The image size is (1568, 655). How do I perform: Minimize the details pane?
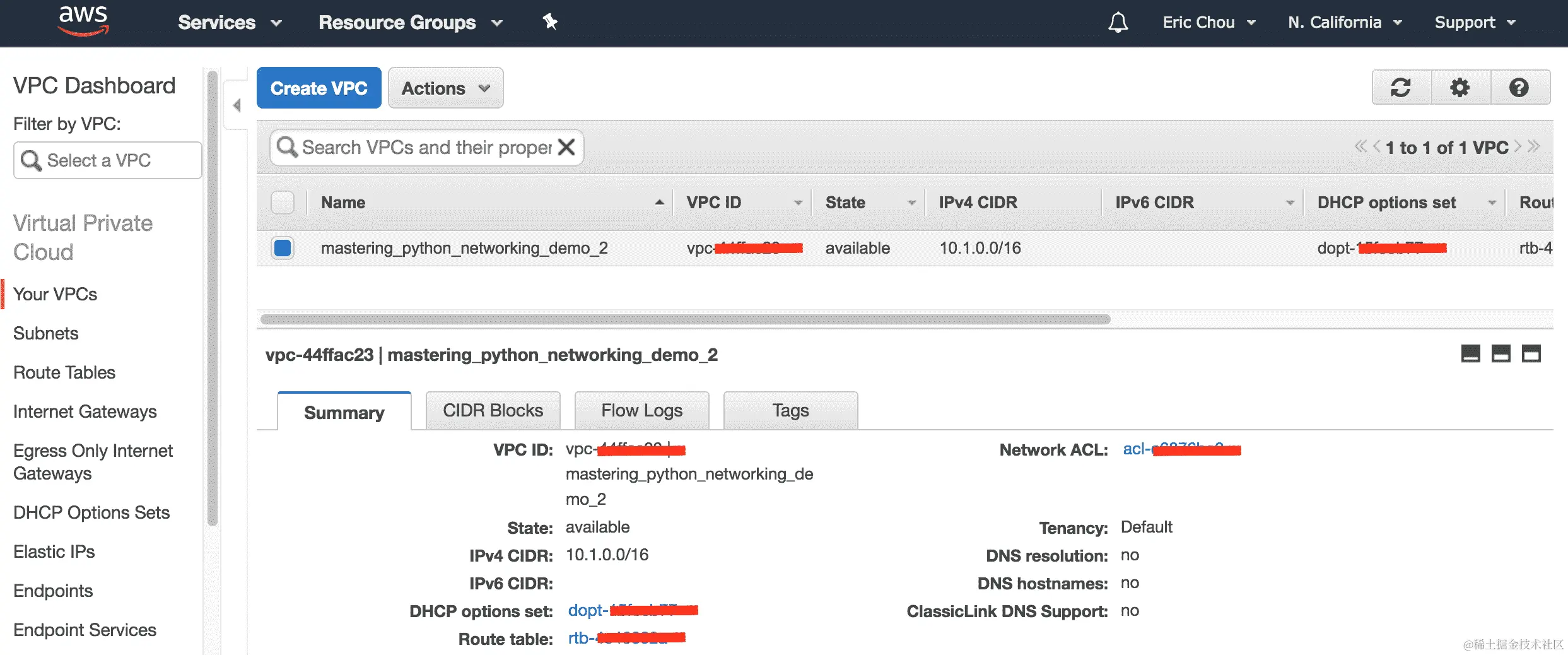[1470, 354]
